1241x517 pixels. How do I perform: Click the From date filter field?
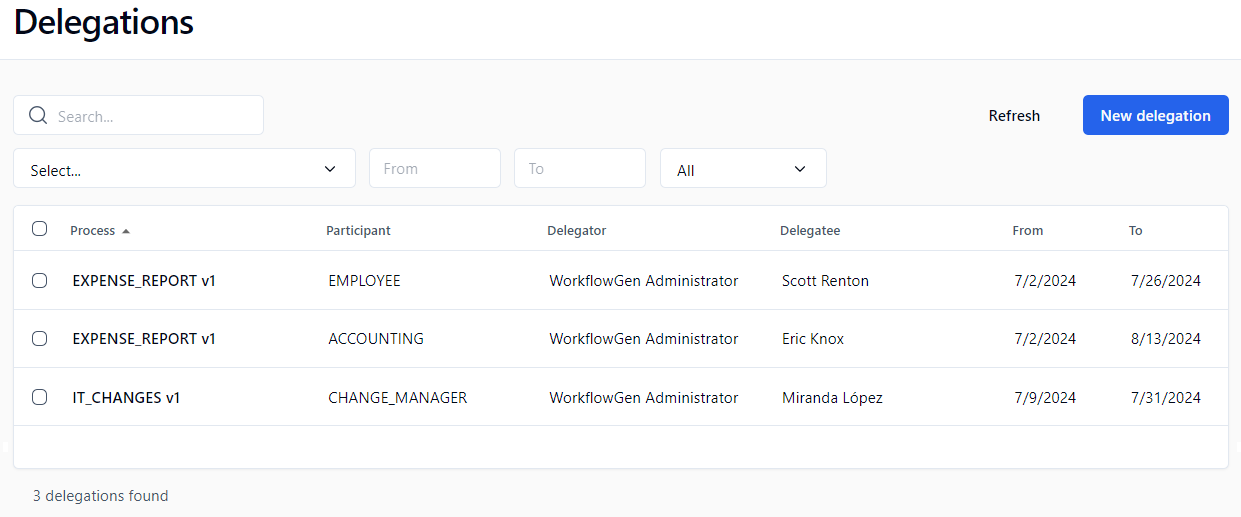coord(434,169)
